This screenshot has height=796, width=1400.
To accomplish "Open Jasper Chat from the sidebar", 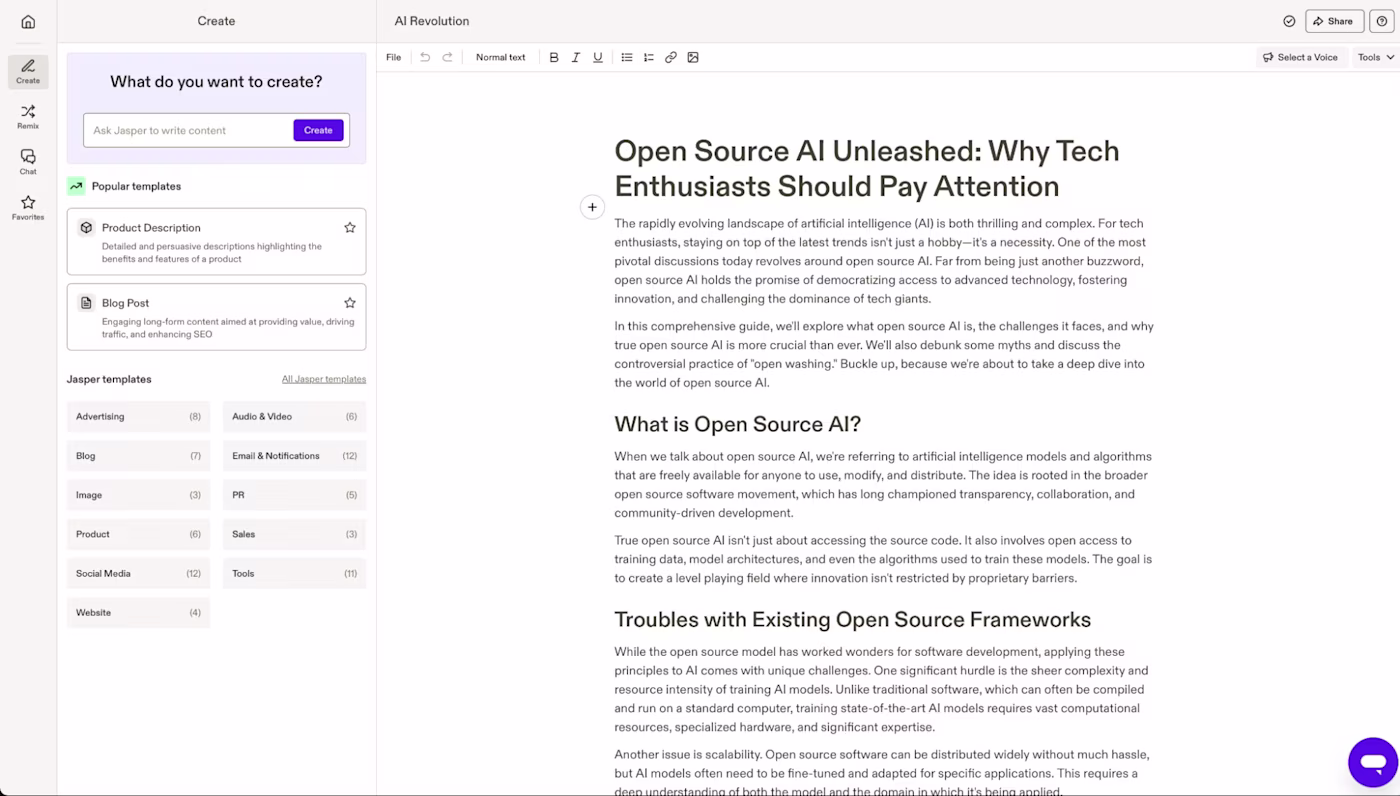I will click(x=27, y=161).
